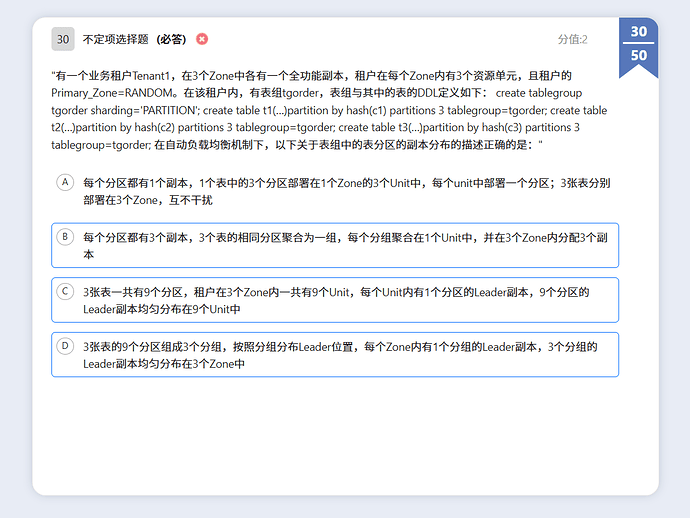
Task: Click the 不定项选择题 question type label
Action: (115, 39)
